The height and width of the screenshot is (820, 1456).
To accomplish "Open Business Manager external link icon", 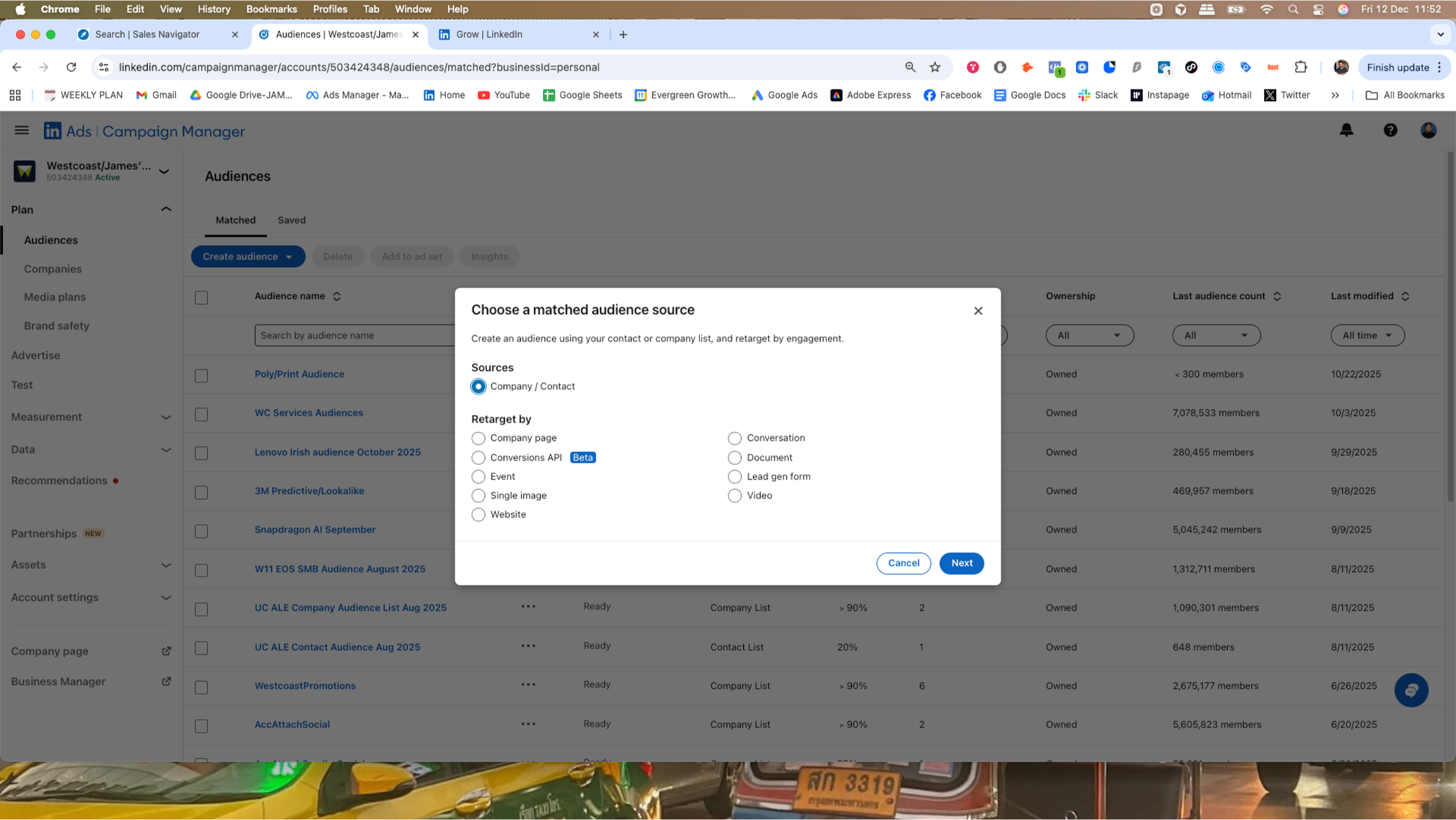I will pyautogui.click(x=166, y=682).
